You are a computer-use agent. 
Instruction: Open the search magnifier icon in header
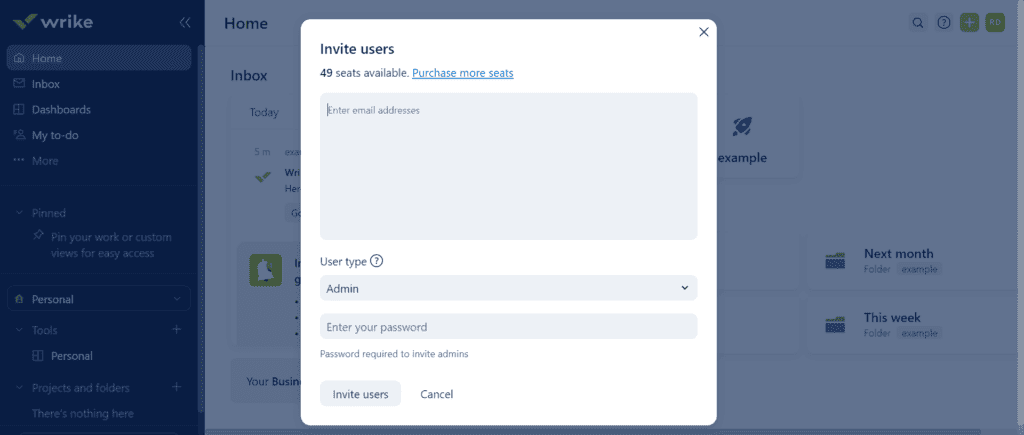pyautogui.click(x=918, y=23)
